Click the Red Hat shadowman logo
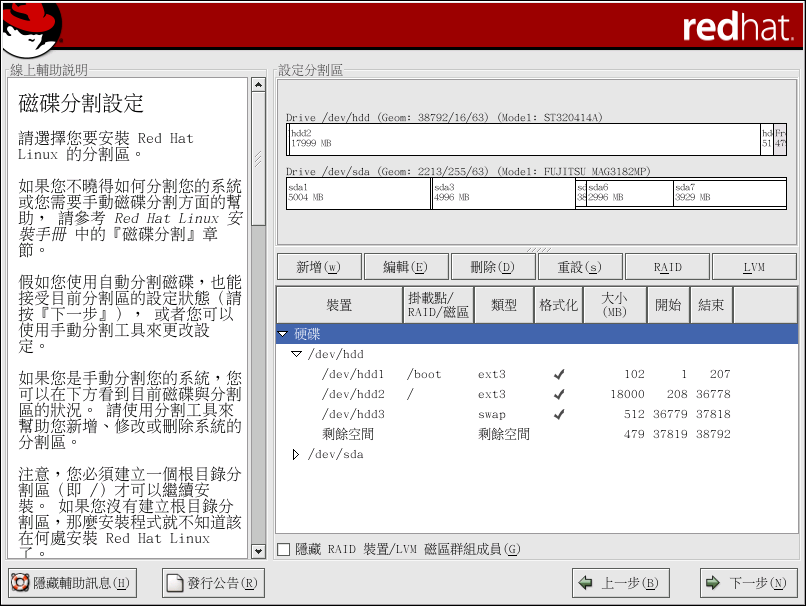The width and height of the screenshot is (806, 606). 31,28
